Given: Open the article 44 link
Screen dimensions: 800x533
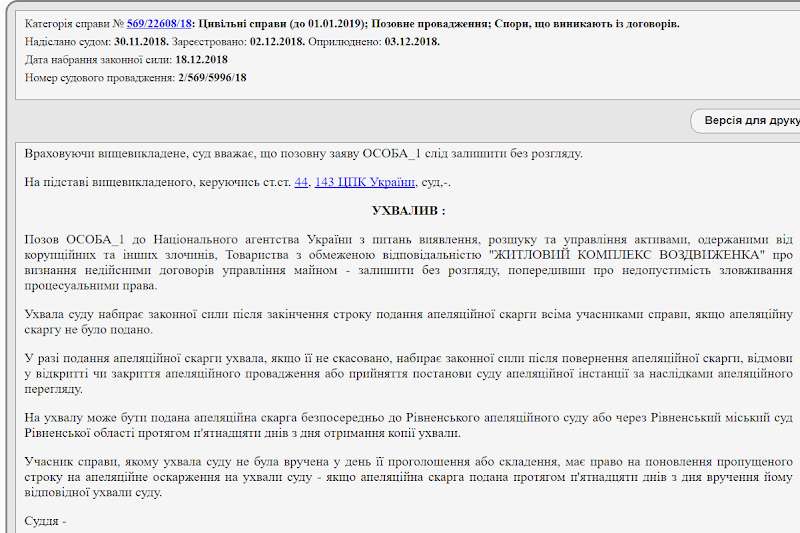Looking at the screenshot, I should (301, 181).
